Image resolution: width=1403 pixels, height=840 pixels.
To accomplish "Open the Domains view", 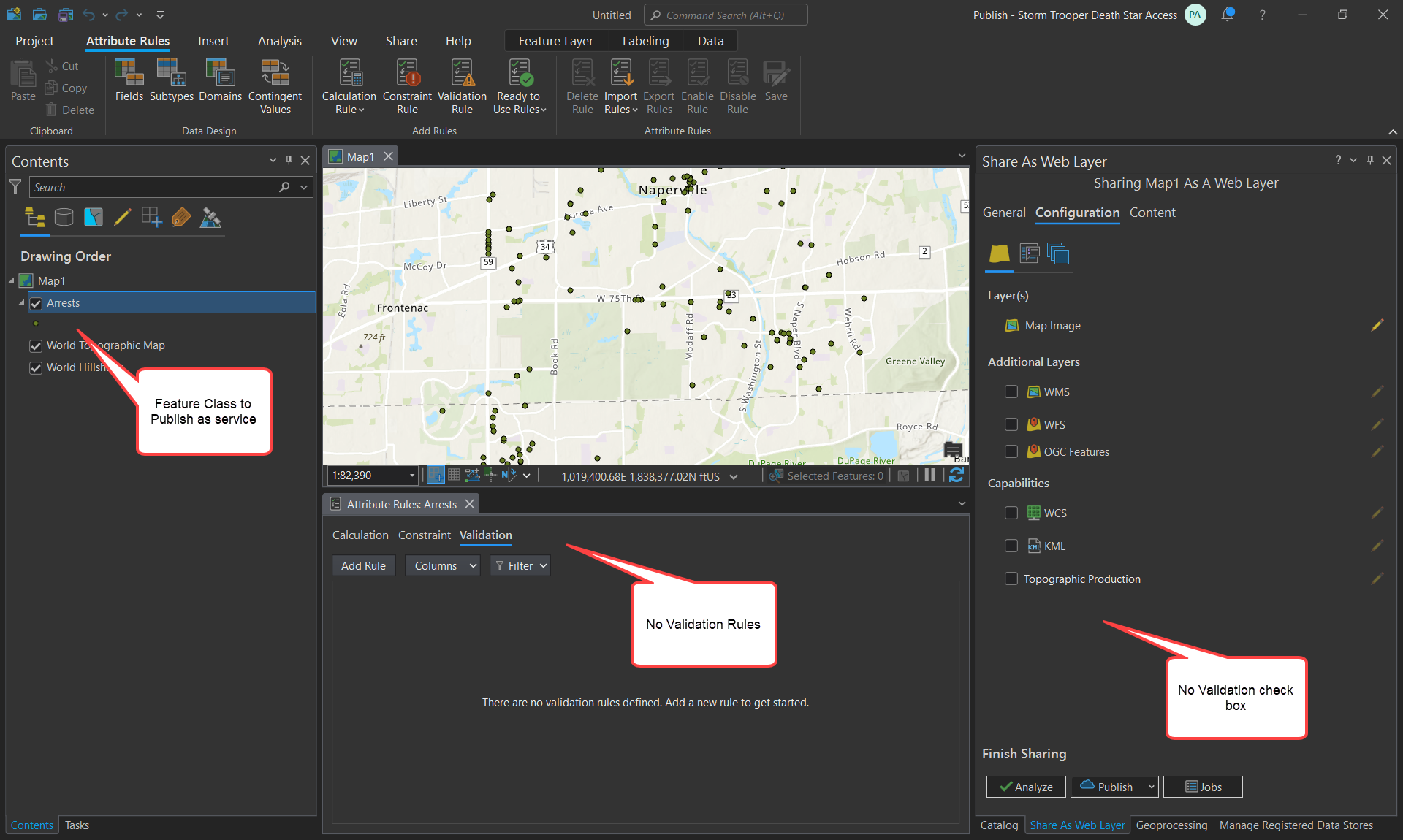I will [x=219, y=80].
